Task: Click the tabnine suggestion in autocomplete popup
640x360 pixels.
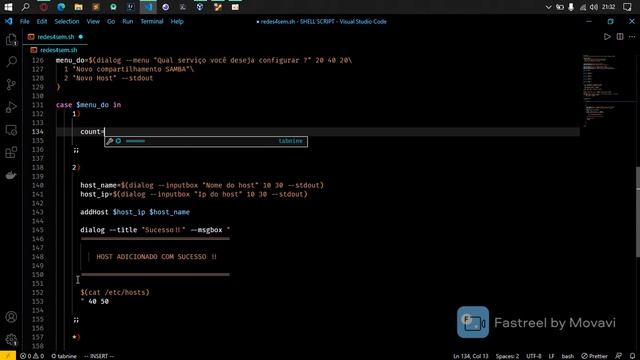Action: 206,141
